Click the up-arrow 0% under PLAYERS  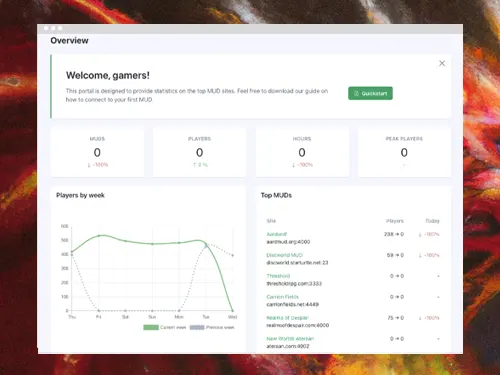point(200,165)
